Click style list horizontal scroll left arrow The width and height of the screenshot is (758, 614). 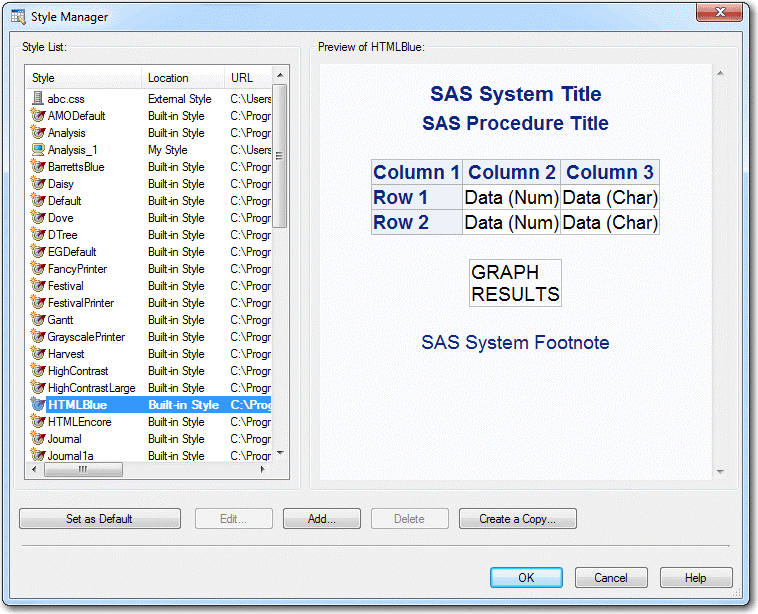tap(34, 469)
